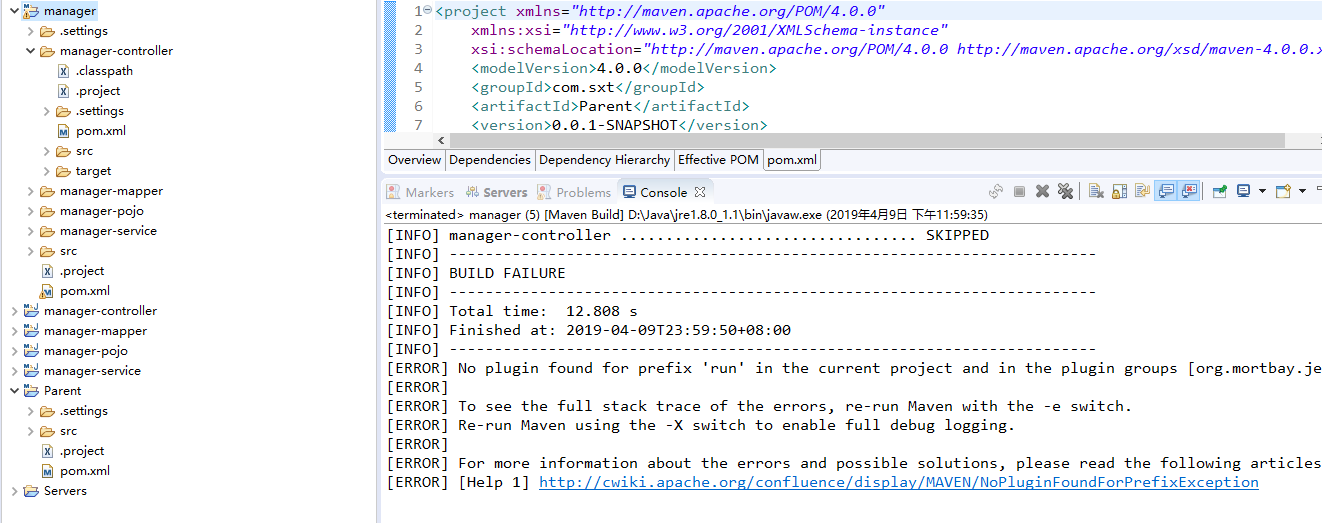This screenshot has height=523, width=1322.
Task: Expand the top-level manager-pojo Maven project
Action: click(13, 351)
